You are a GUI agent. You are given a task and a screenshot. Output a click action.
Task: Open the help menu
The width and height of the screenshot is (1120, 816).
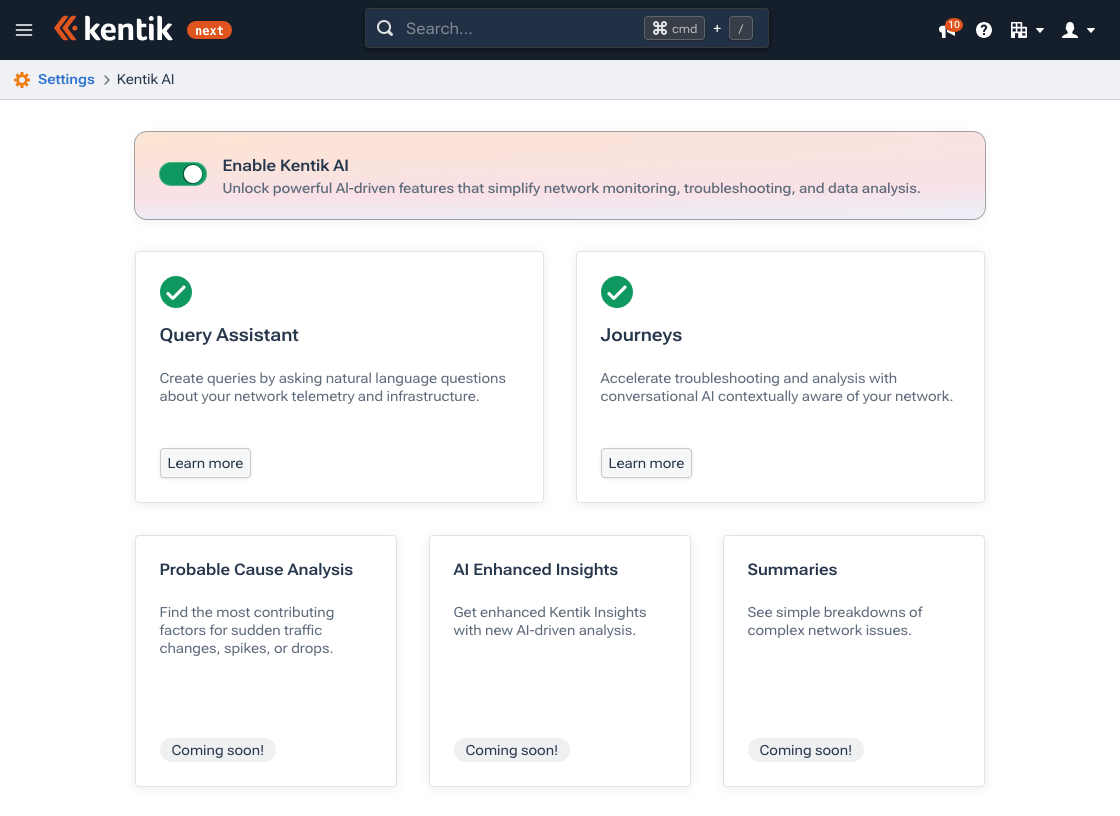tap(983, 30)
